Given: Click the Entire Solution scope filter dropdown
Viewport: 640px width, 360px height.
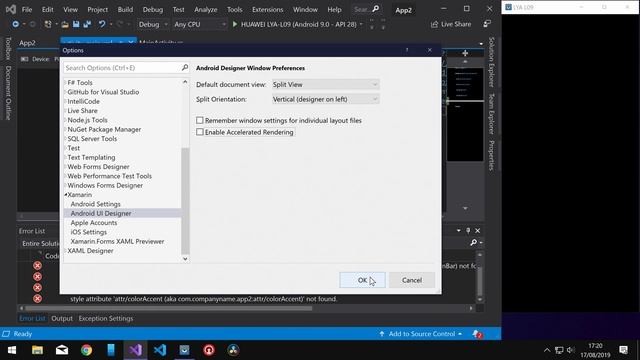Looking at the screenshot, I should pos(40,243).
